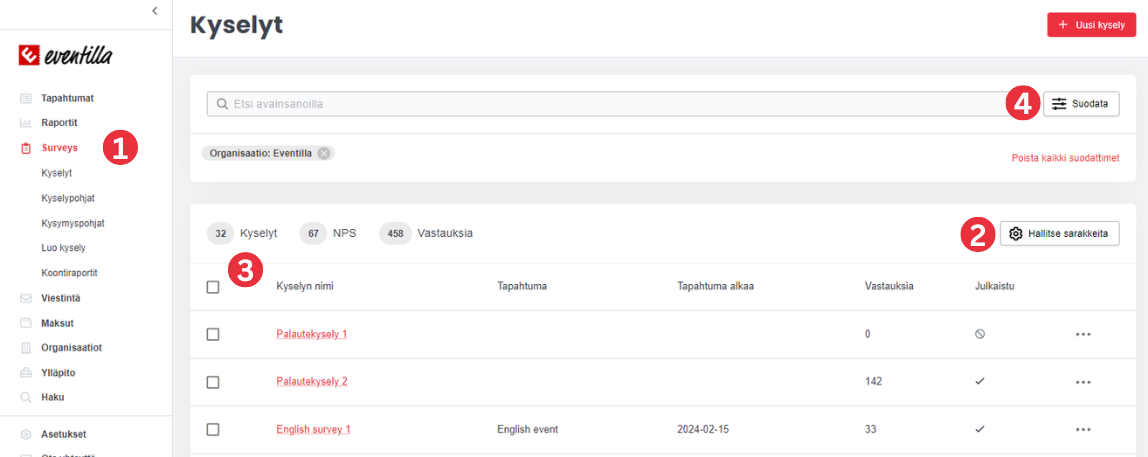This screenshot has height=457, width=1148.
Task: Toggle the select-all checkbox in table header
Action: (213, 287)
